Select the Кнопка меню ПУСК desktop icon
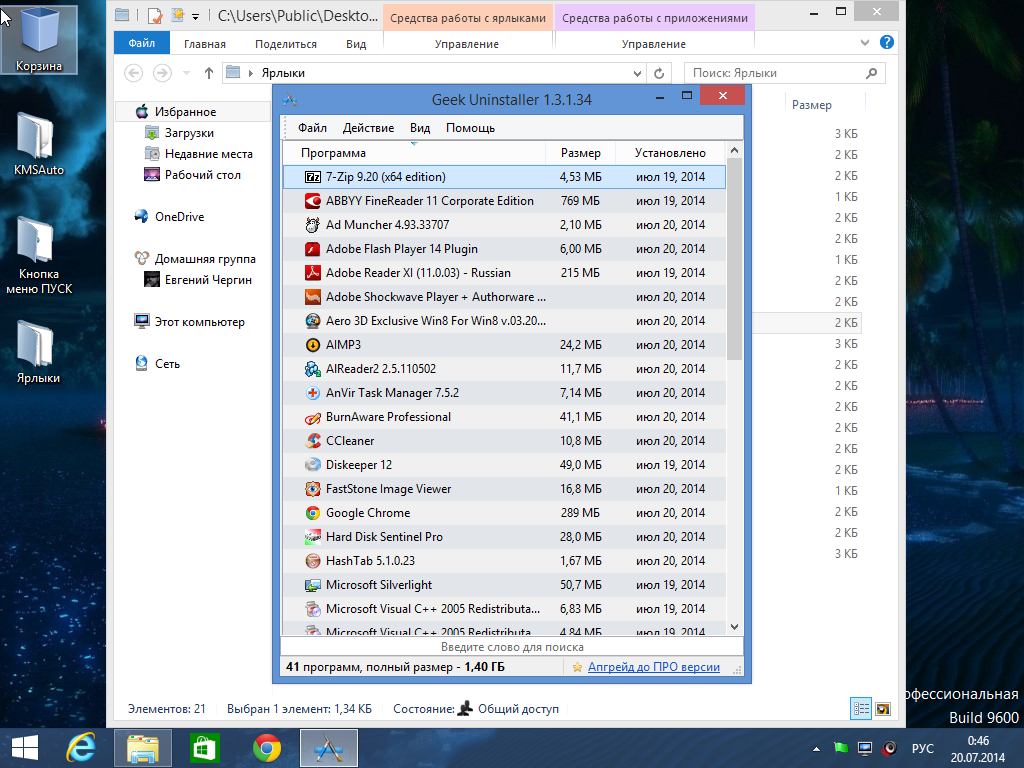This screenshot has height=768, width=1024. [x=38, y=255]
